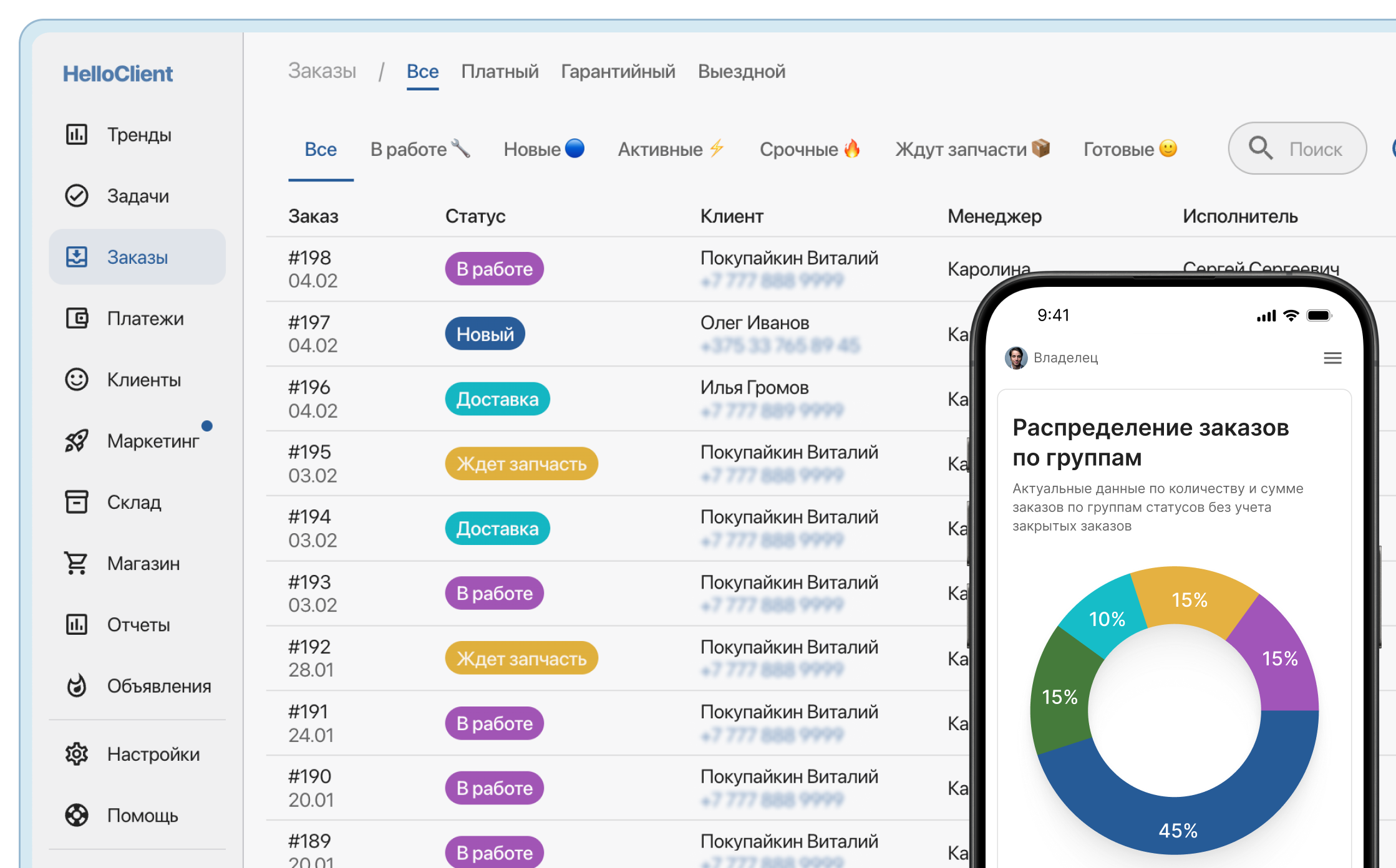Filter by Срочные urgent orders
Viewport: 1396px width, 868px height.
pos(809,149)
